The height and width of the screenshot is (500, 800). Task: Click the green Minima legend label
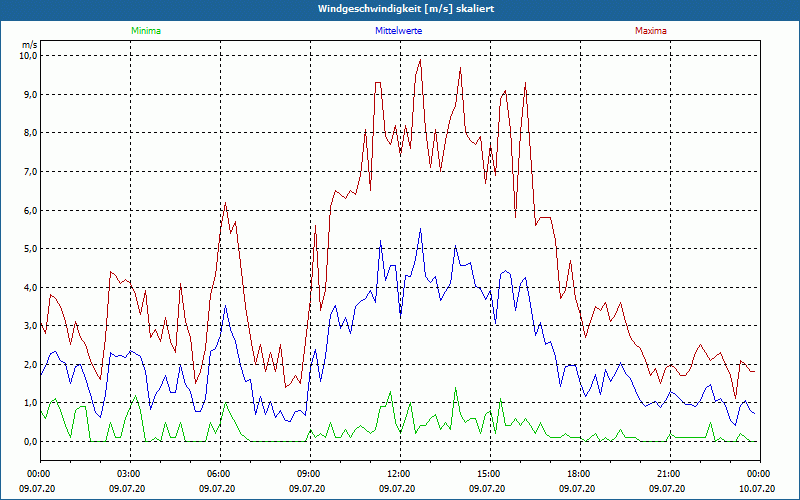pyautogui.click(x=146, y=31)
